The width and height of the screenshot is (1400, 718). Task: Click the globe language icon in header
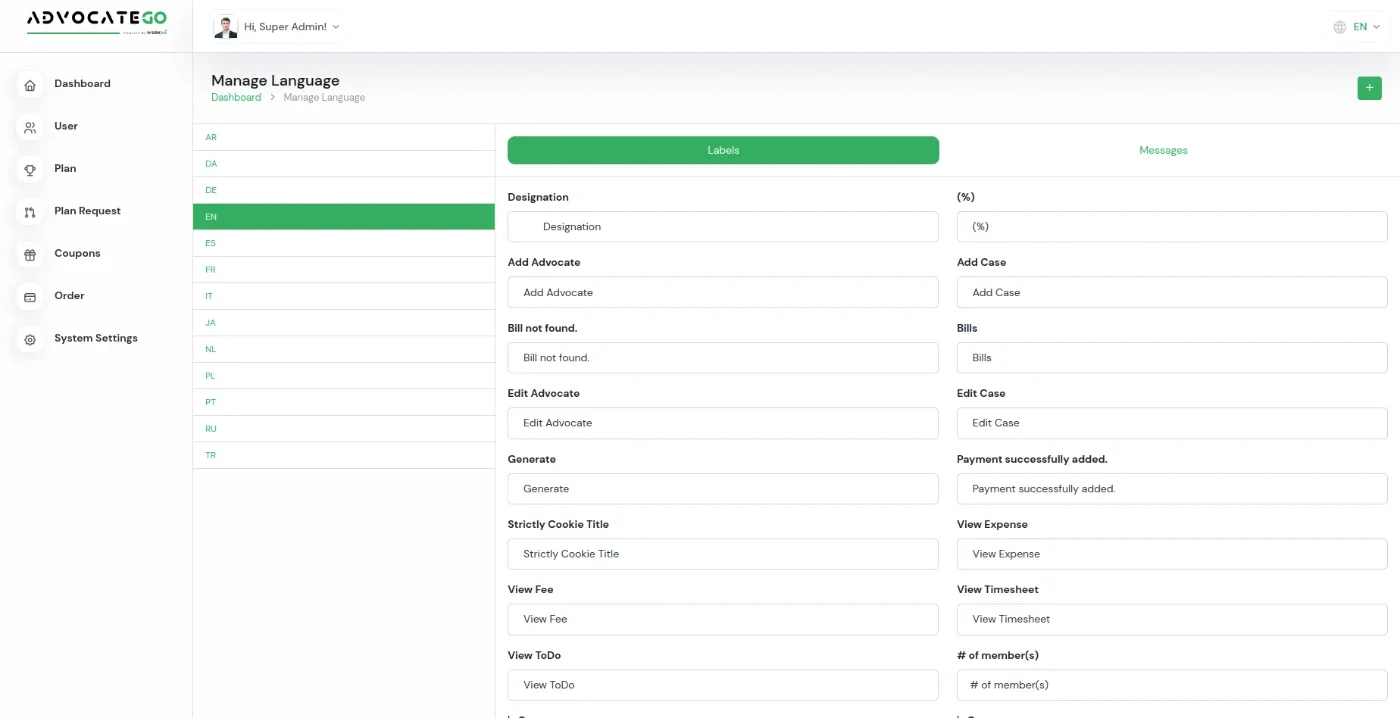tap(1339, 27)
